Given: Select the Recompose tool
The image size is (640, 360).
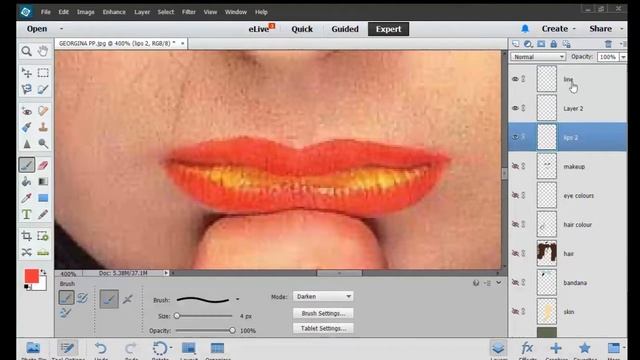Looking at the screenshot, I should pos(43,236).
